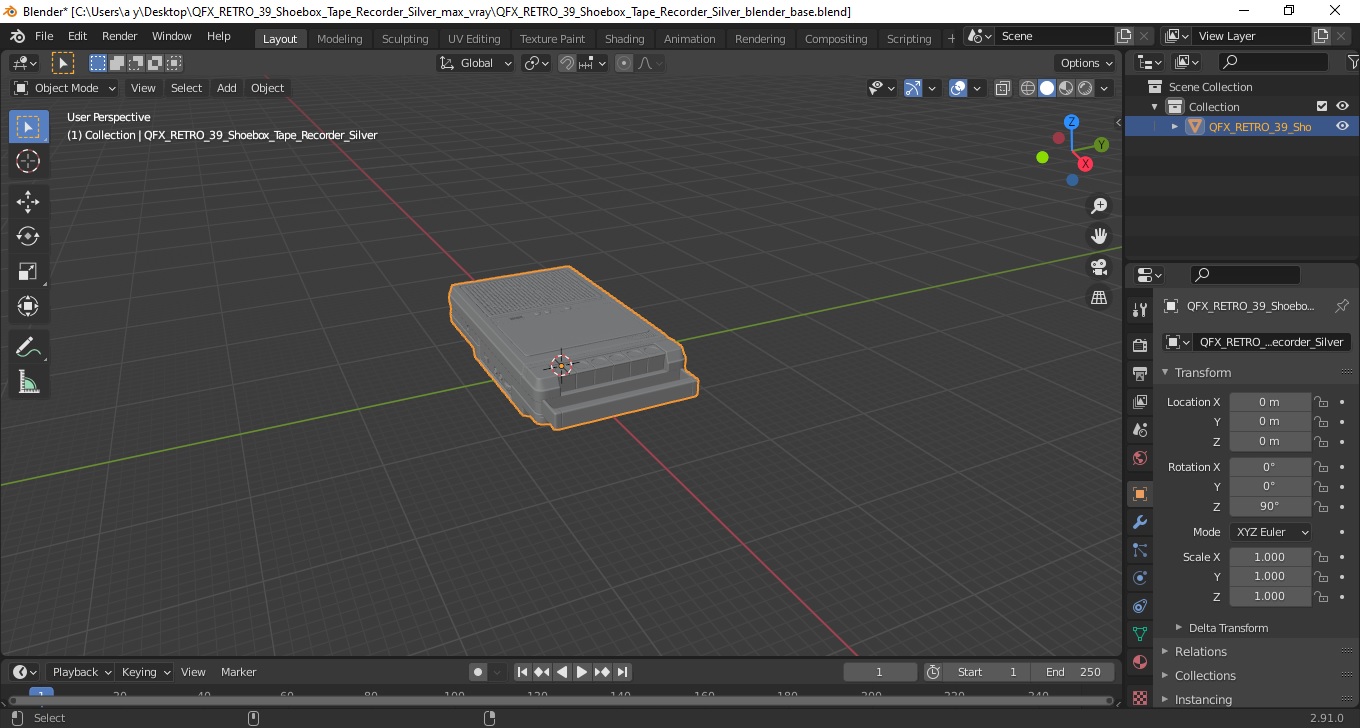Open Modifier properties wrench tab

(x=1139, y=522)
